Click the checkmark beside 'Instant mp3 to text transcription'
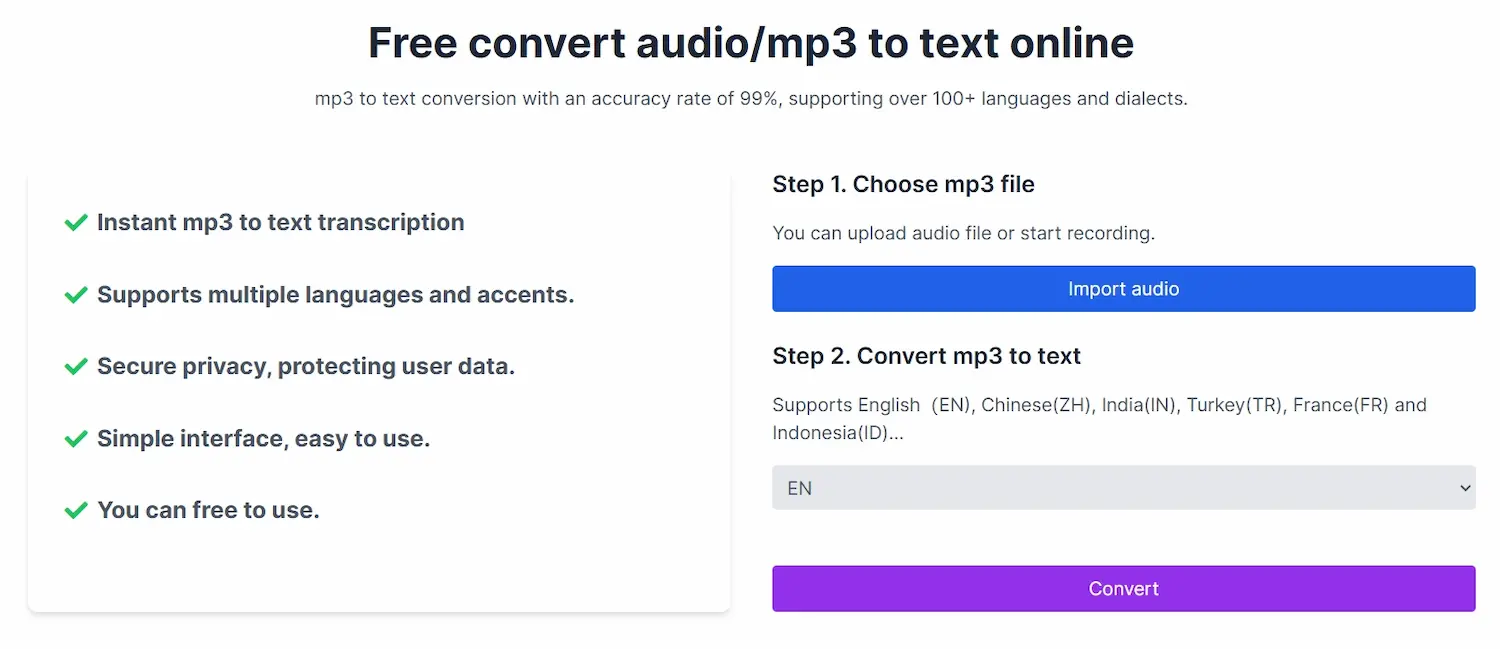The height and width of the screenshot is (649, 1500). point(76,222)
